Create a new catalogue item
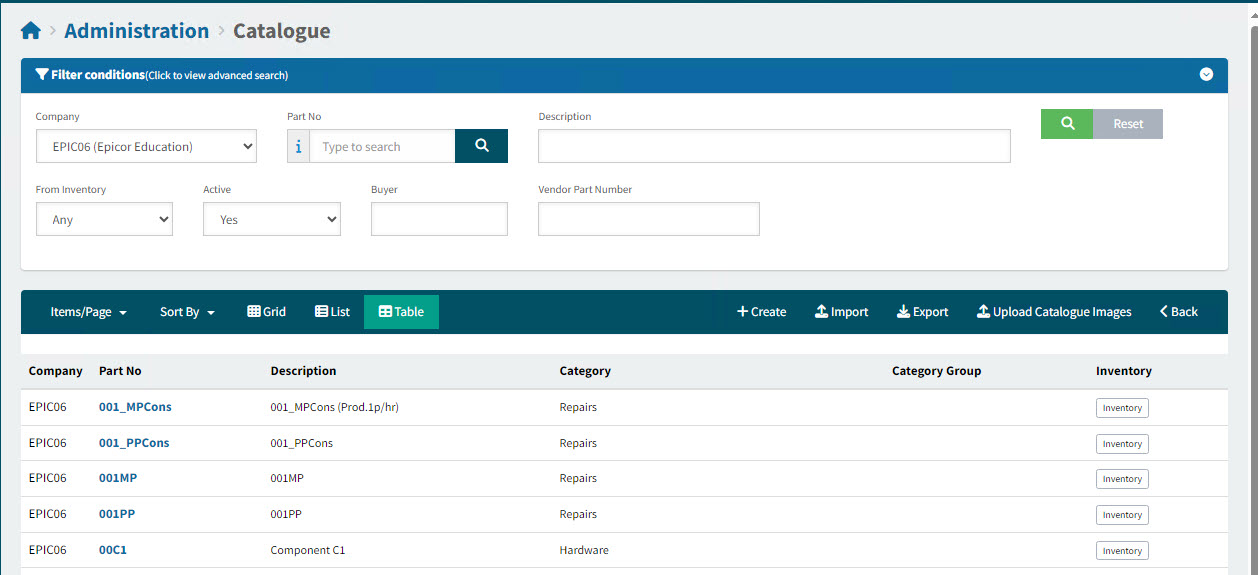 (x=761, y=312)
